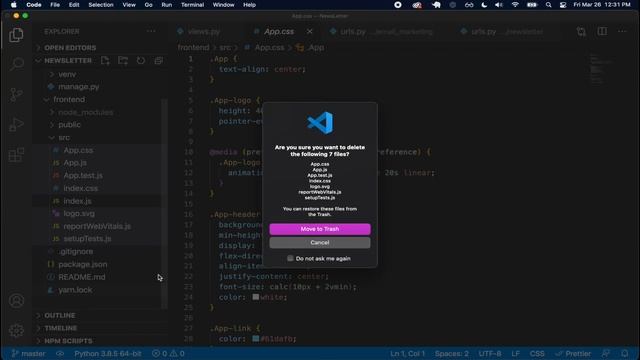Click the master branch status item

pos(28,353)
